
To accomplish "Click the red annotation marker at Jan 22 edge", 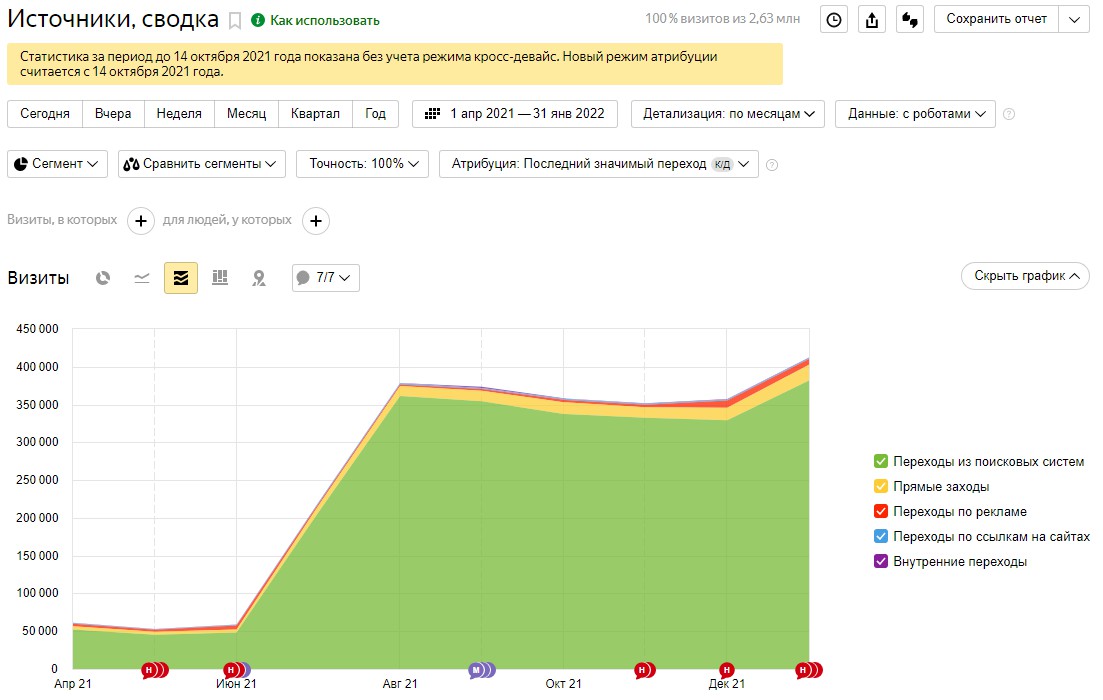I will 803,670.
